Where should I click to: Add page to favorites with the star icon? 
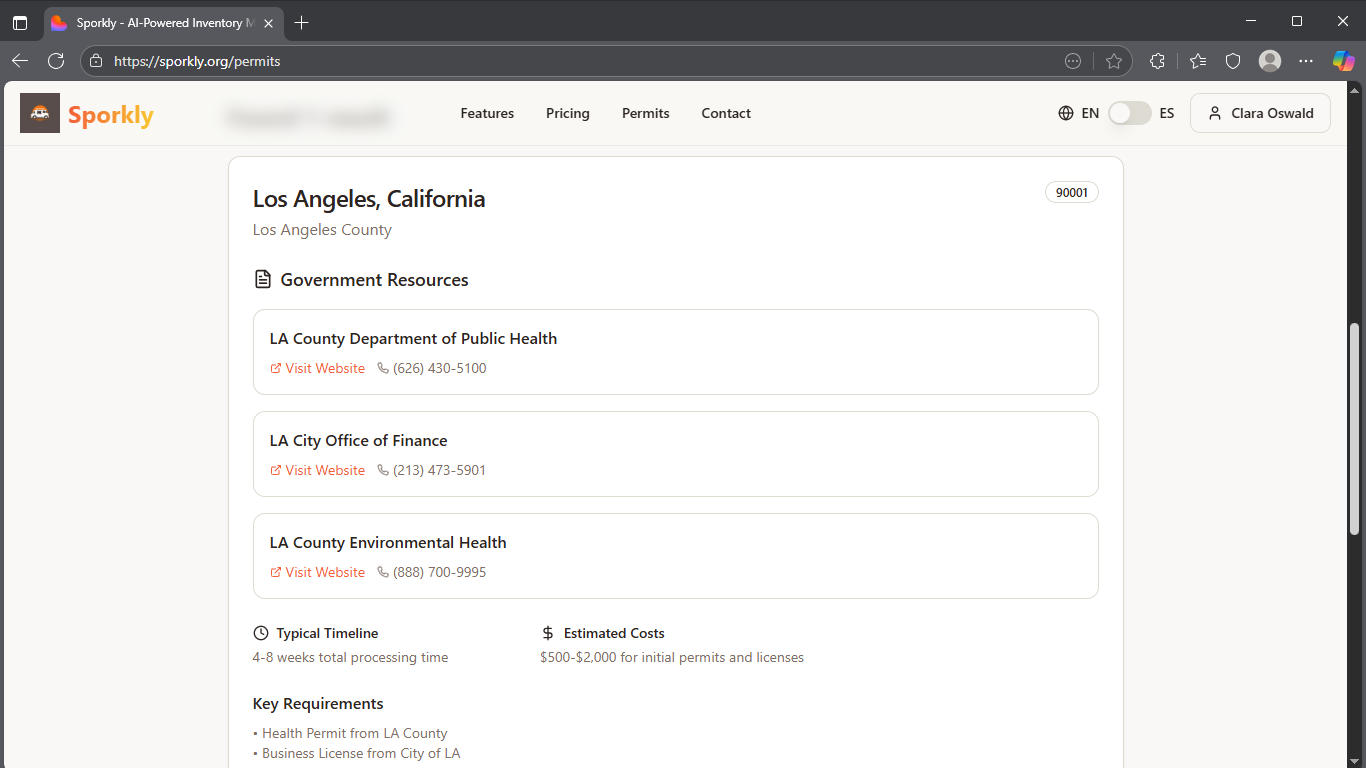[x=1114, y=61]
